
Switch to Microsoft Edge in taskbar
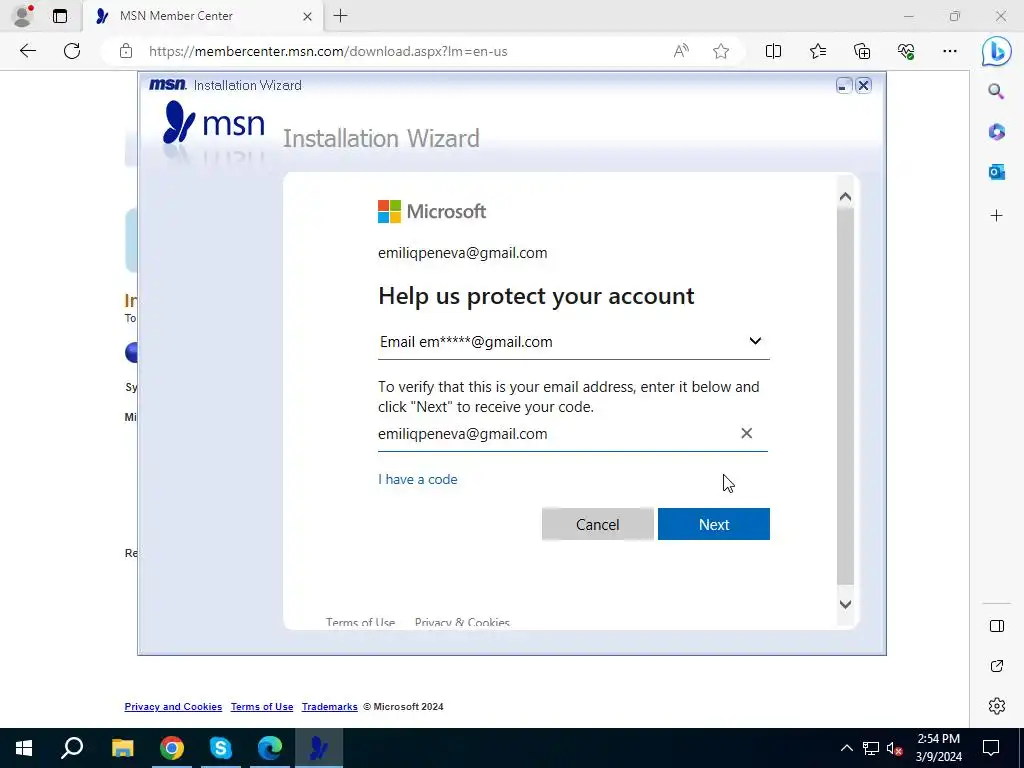270,748
